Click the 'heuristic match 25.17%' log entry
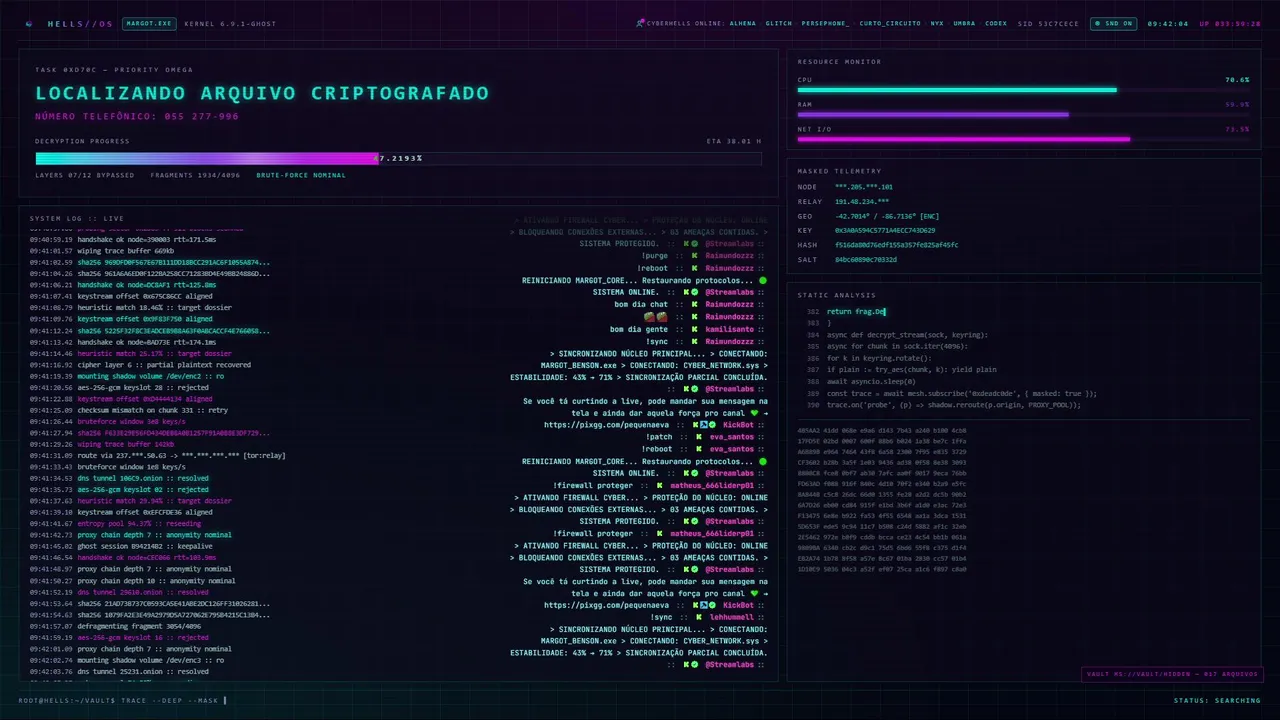Image resolution: width=1280 pixels, height=720 pixels. [130, 353]
